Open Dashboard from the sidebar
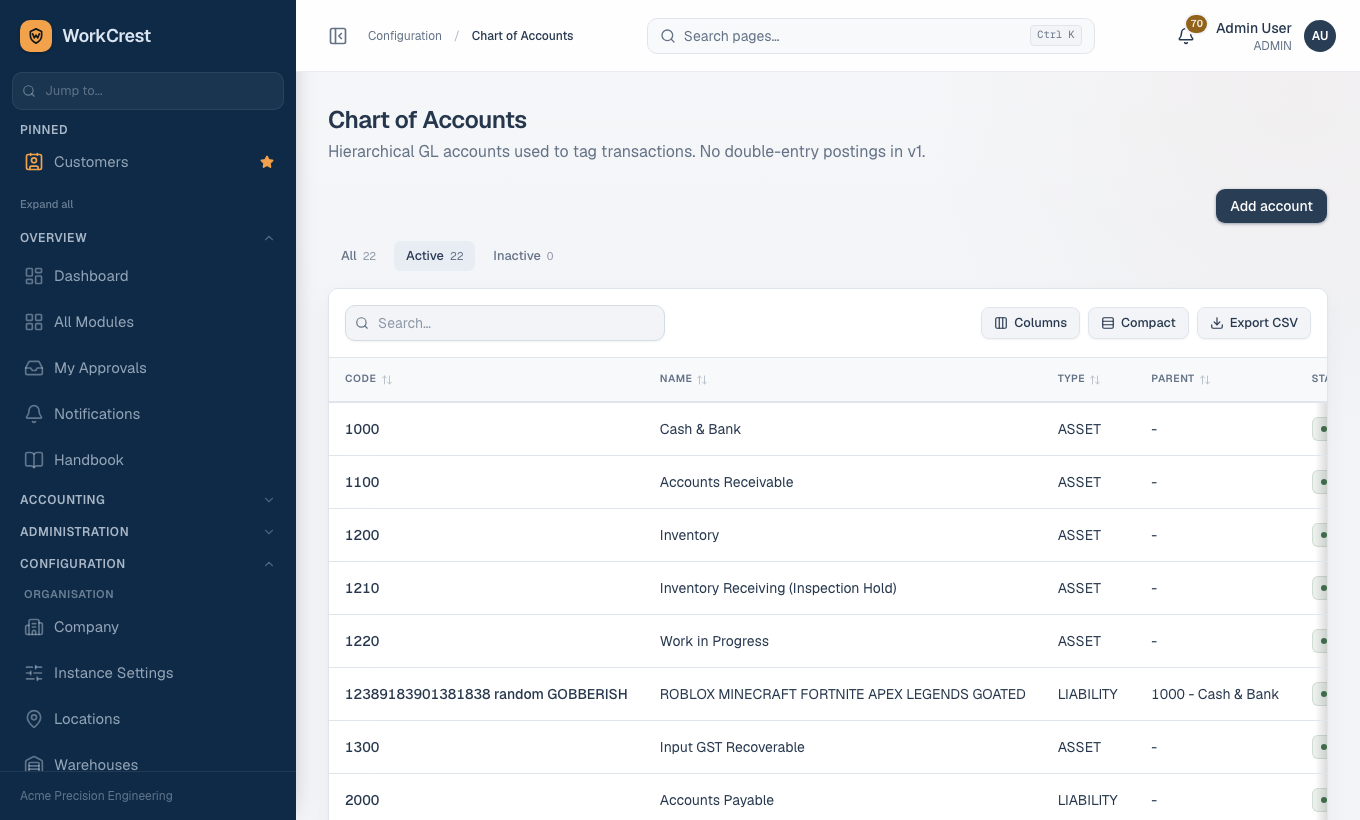 coord(148,276)
